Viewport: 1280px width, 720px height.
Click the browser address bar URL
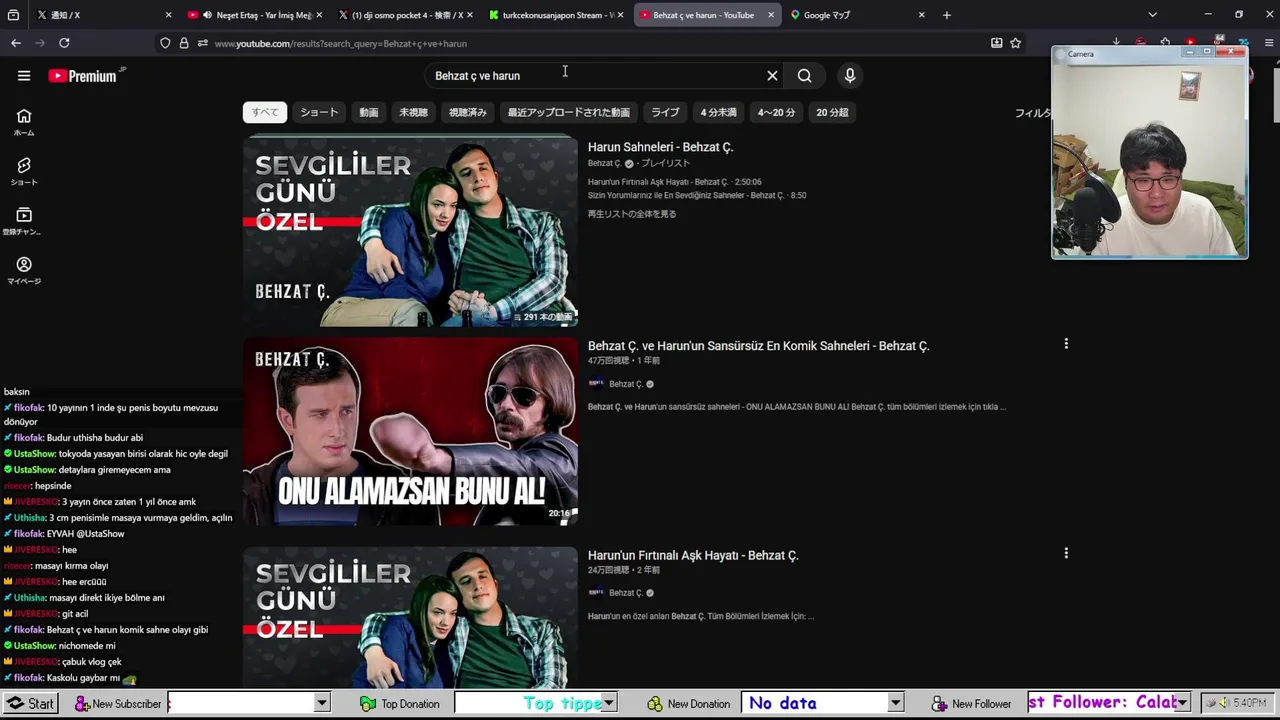point(340,44)
